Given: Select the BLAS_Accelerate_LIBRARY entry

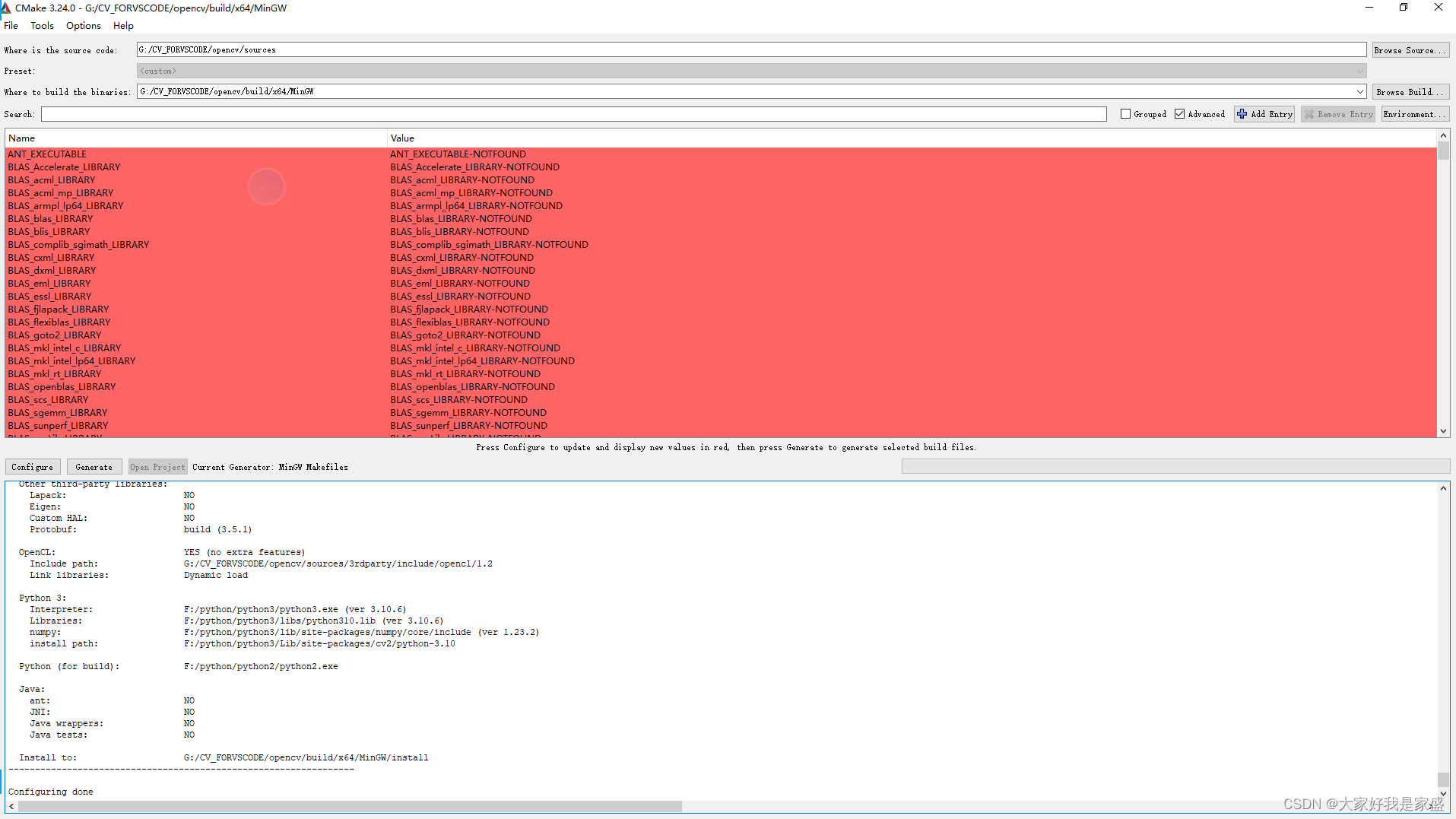Looking at the screenshot, I should pyautogui.click(x=64, y=167).
